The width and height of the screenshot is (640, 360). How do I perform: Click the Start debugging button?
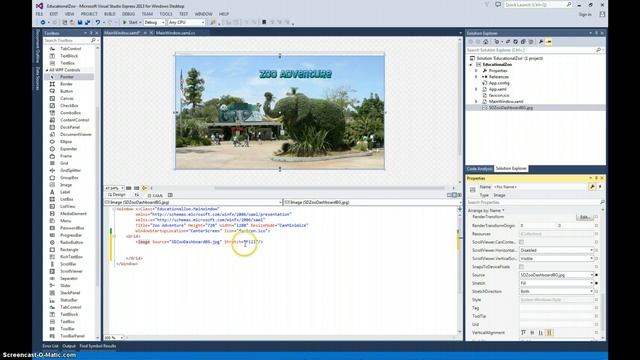130,22
